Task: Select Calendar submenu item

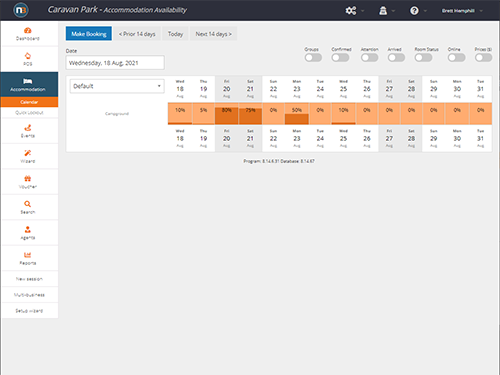Action: [29, 102]
